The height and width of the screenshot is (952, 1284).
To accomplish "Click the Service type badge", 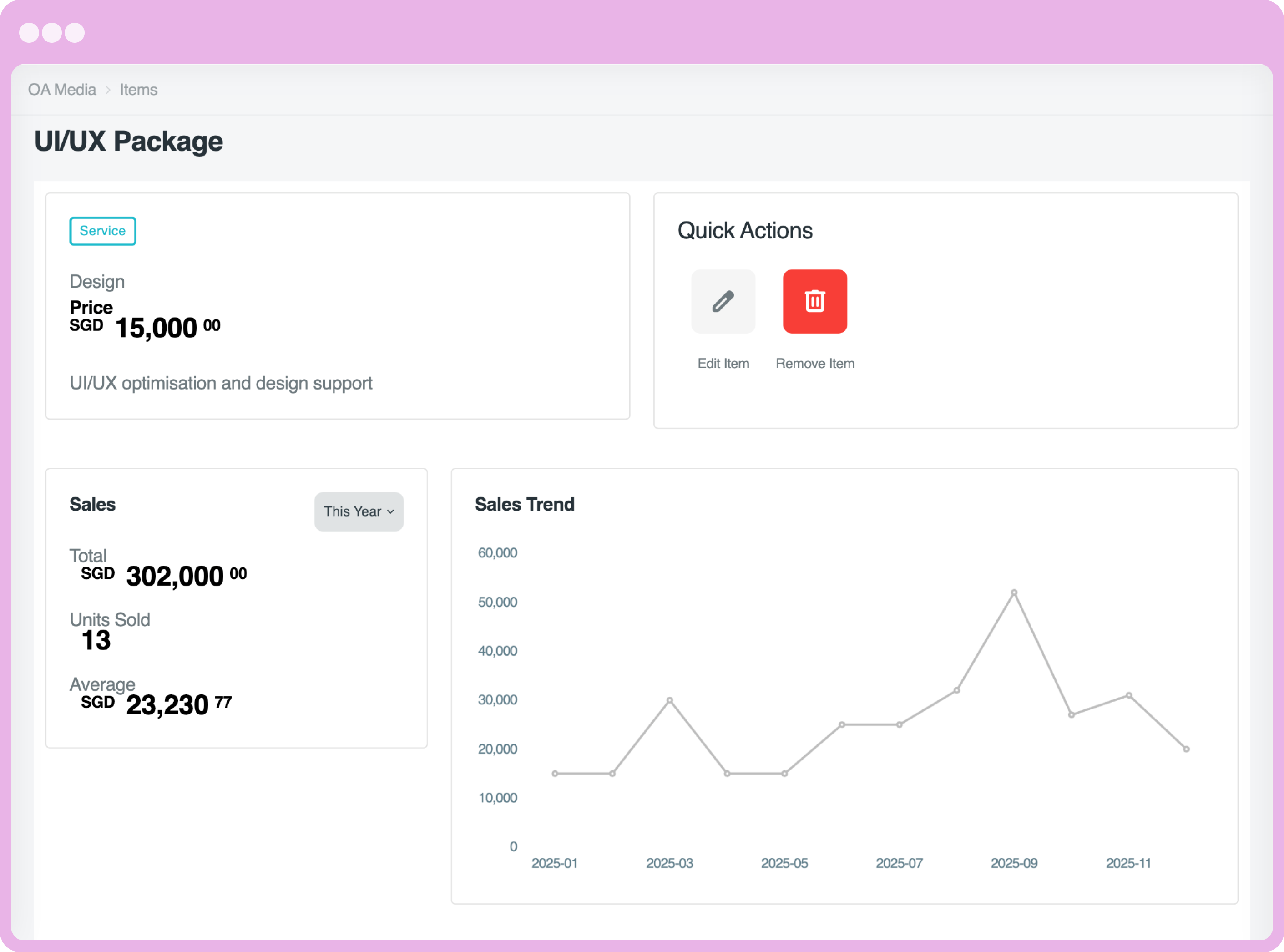I will [x=102, y=231].
